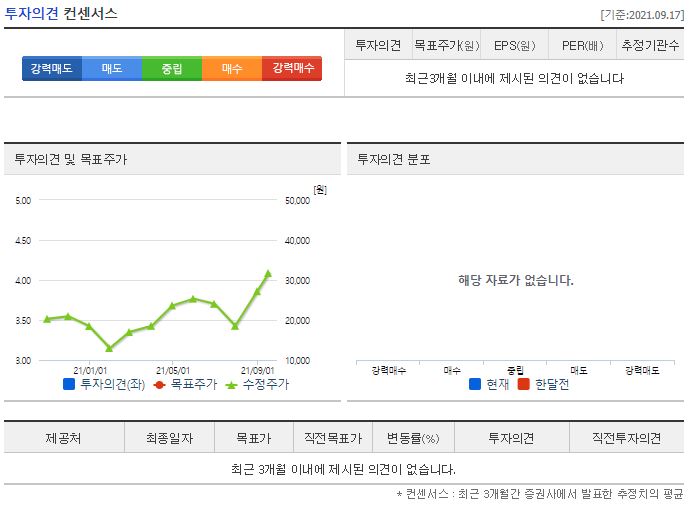The height and width of the screenshot is (510, 690).
Task: Click 최근3개월 이내 message in the summary table
Action: [x=514, y=78]
